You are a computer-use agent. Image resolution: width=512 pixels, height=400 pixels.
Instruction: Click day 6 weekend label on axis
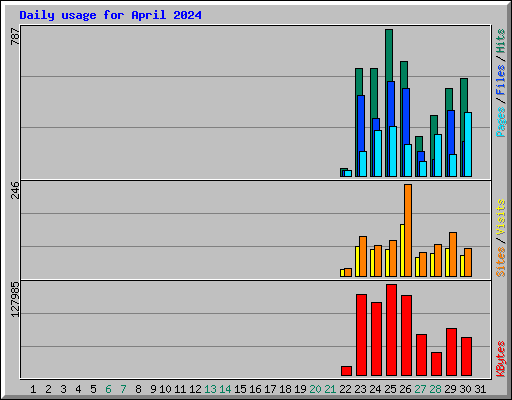click(108, 389)
